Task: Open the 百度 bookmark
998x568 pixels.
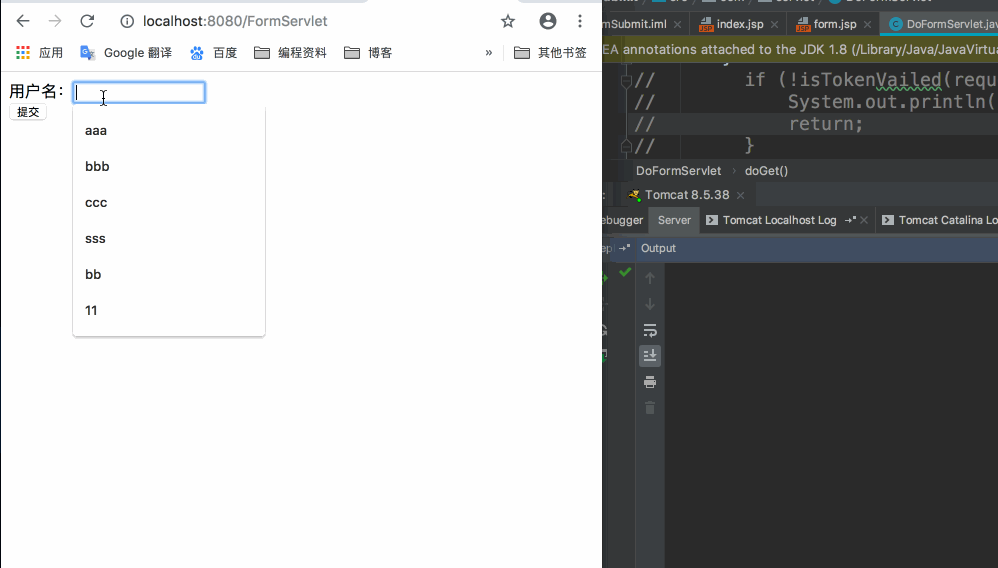Action: point(214,53)
